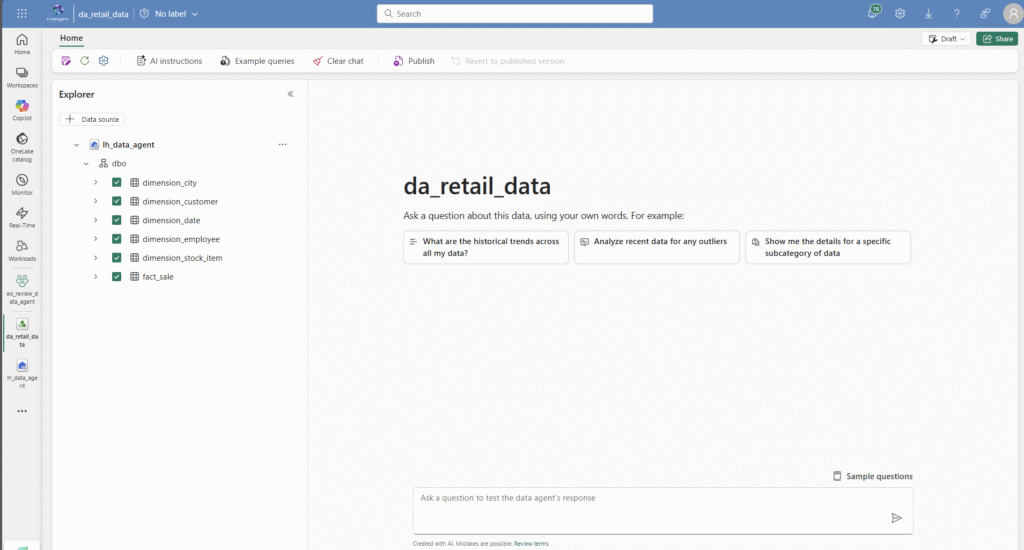1024x550 pixels.
Task: Open the Draft status dropdown
Action: [x=946, y=39]
